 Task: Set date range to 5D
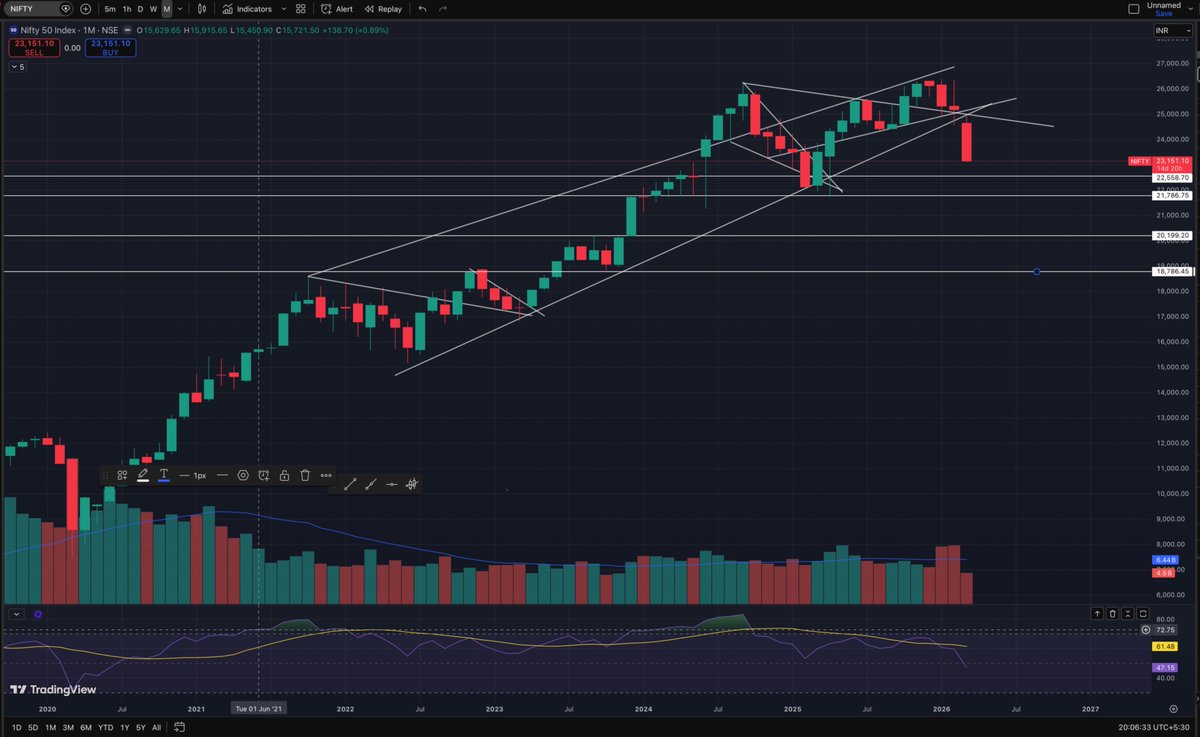click(x=33, y=727)
